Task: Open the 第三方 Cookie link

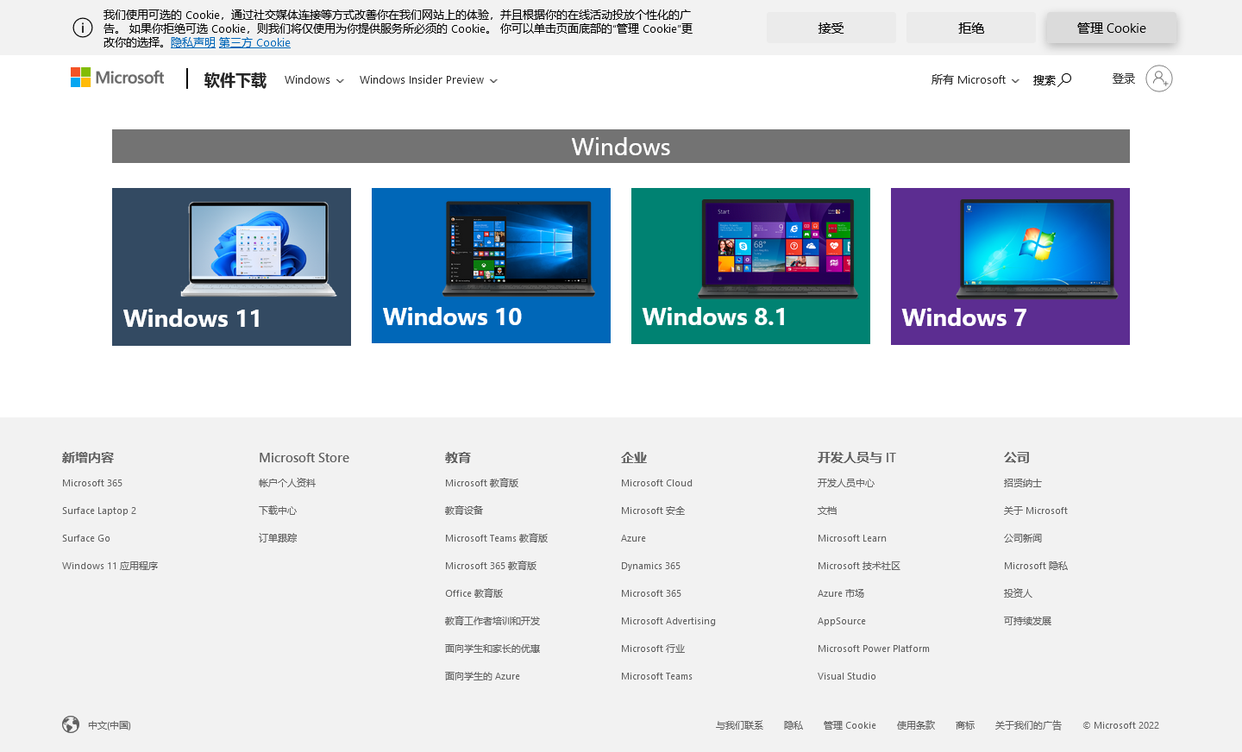Action: [255, 43]
